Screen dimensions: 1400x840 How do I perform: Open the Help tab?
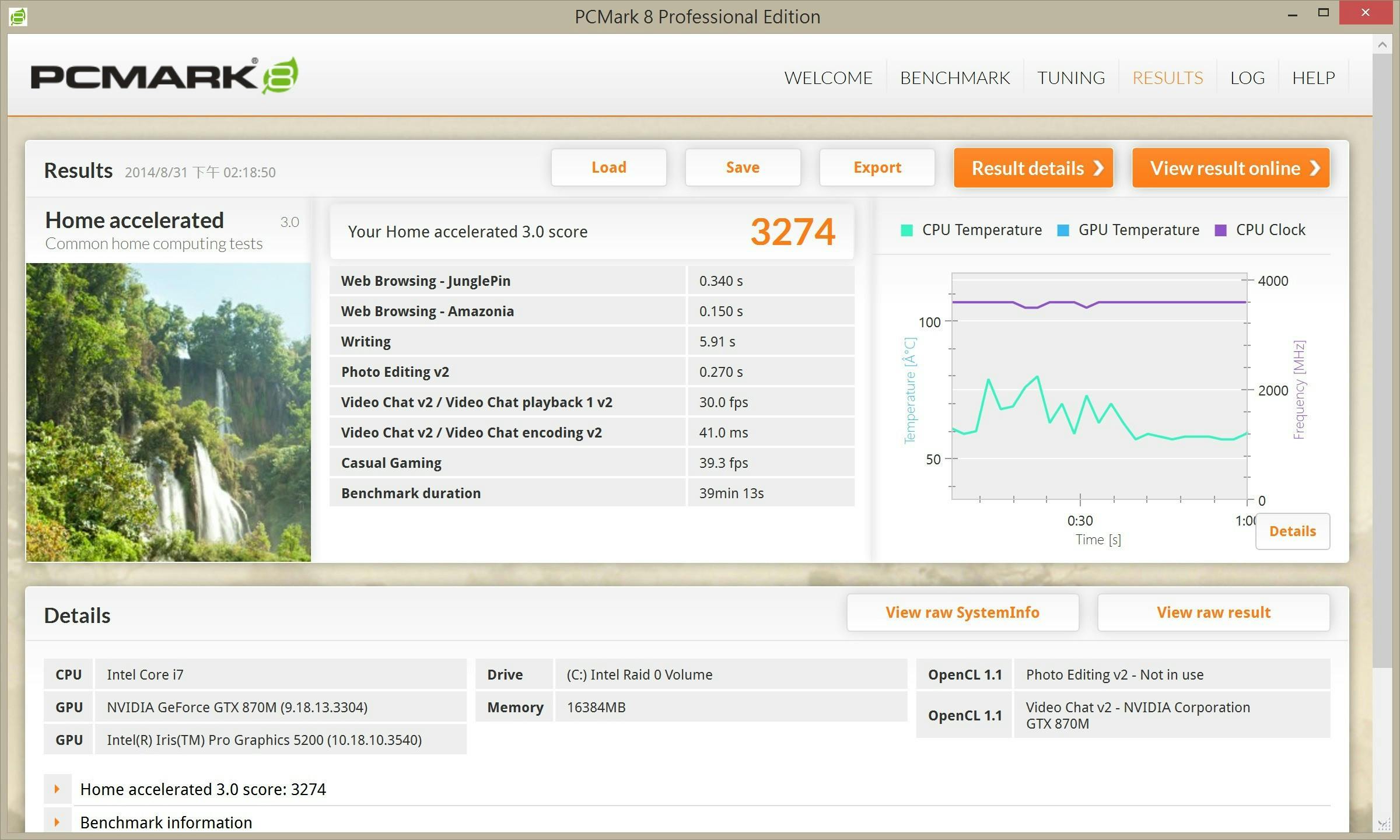coord(1313,78)
